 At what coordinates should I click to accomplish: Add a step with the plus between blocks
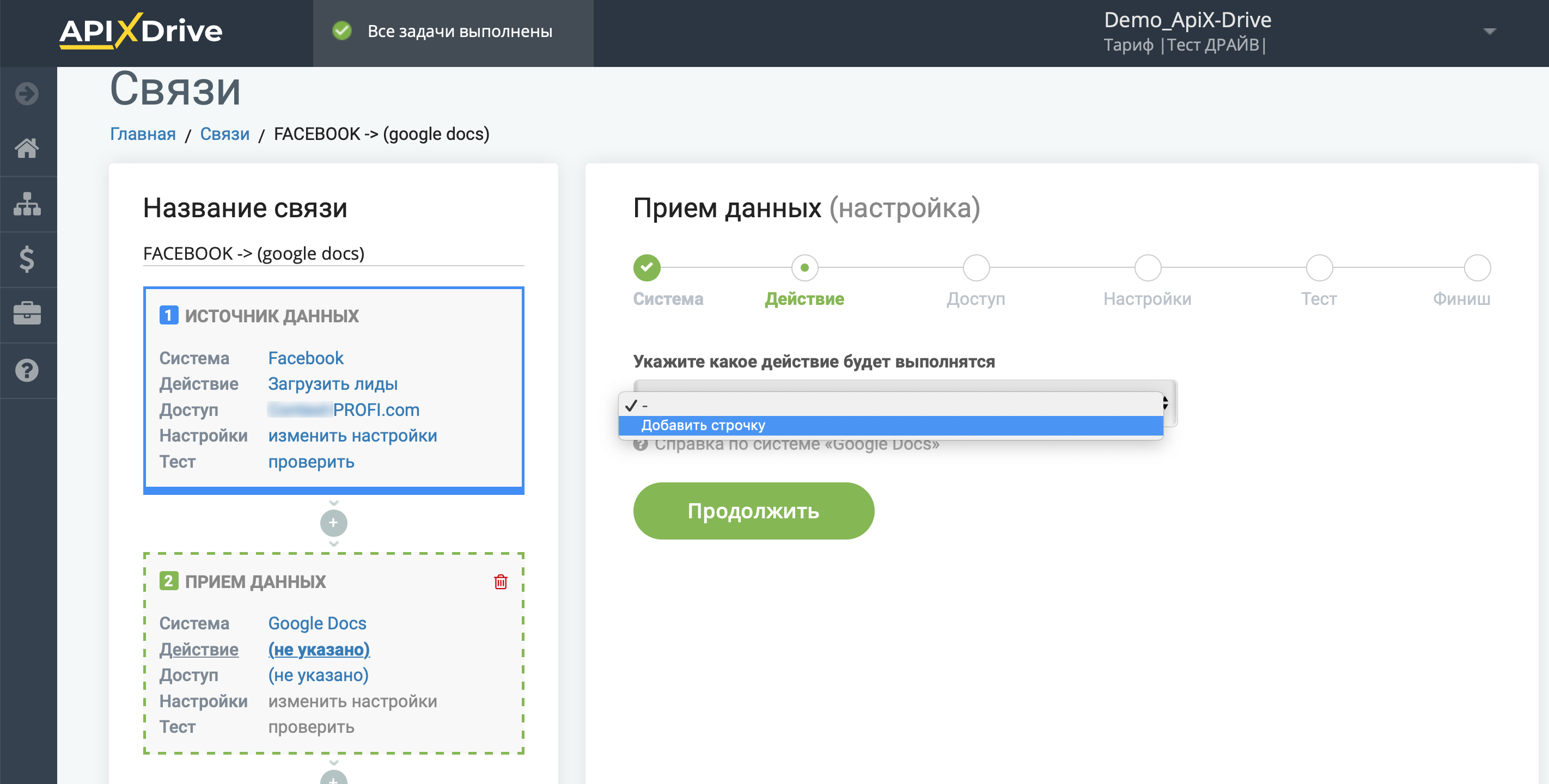tap(334, 523)
